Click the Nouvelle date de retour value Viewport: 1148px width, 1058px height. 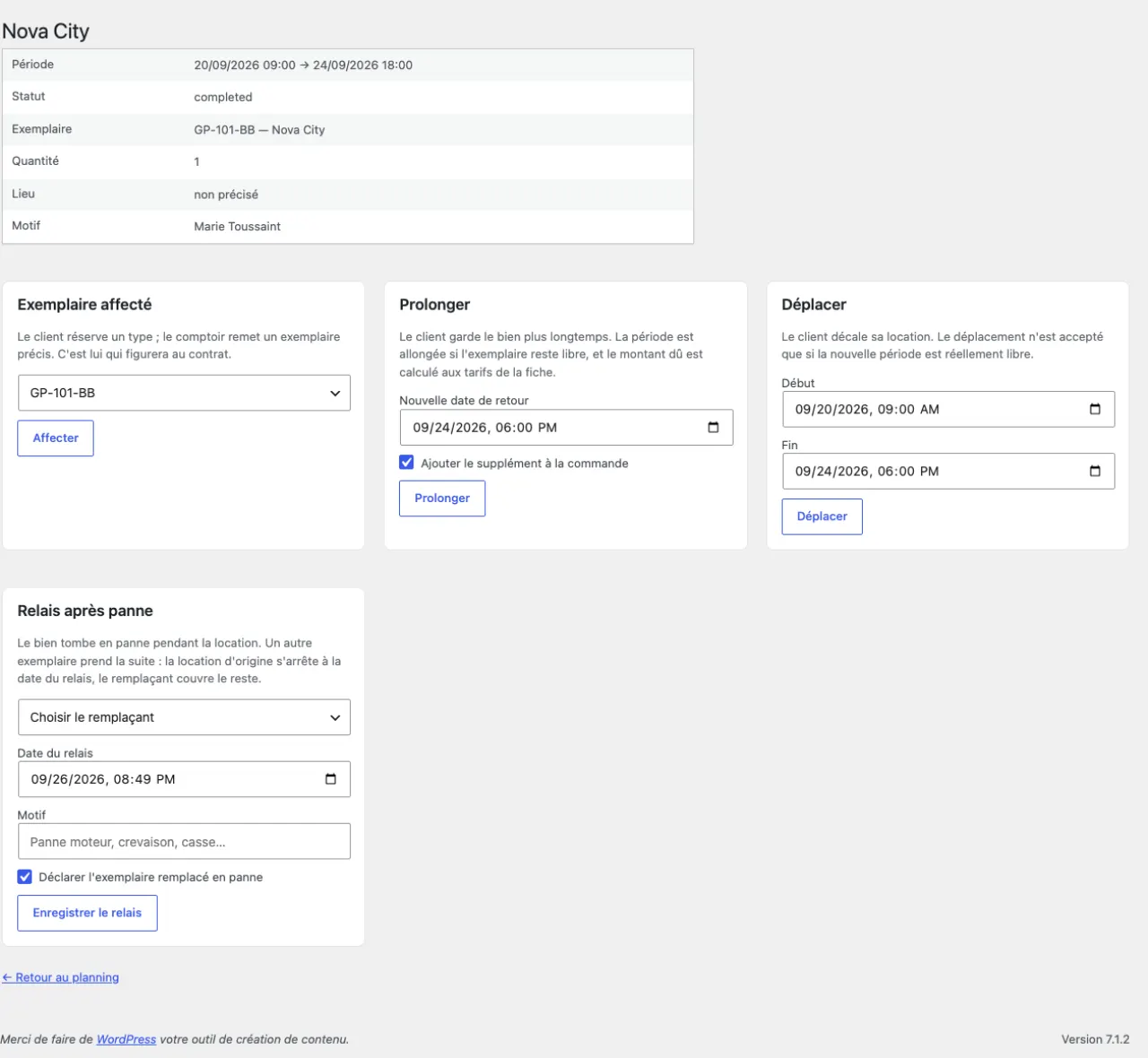tap(485, 428)
